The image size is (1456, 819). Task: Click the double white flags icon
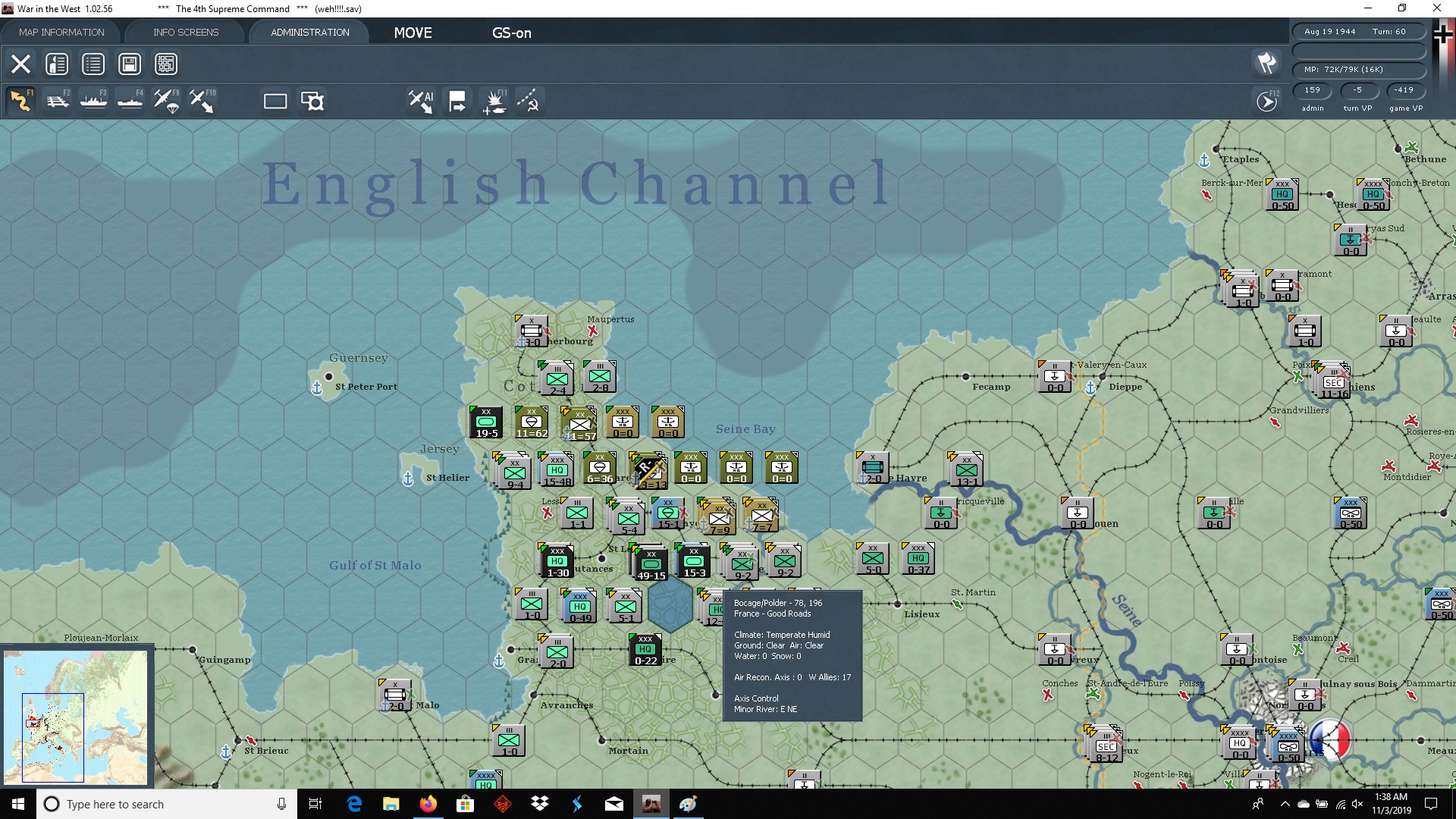pyautogui.click(x=1267, y=63)
